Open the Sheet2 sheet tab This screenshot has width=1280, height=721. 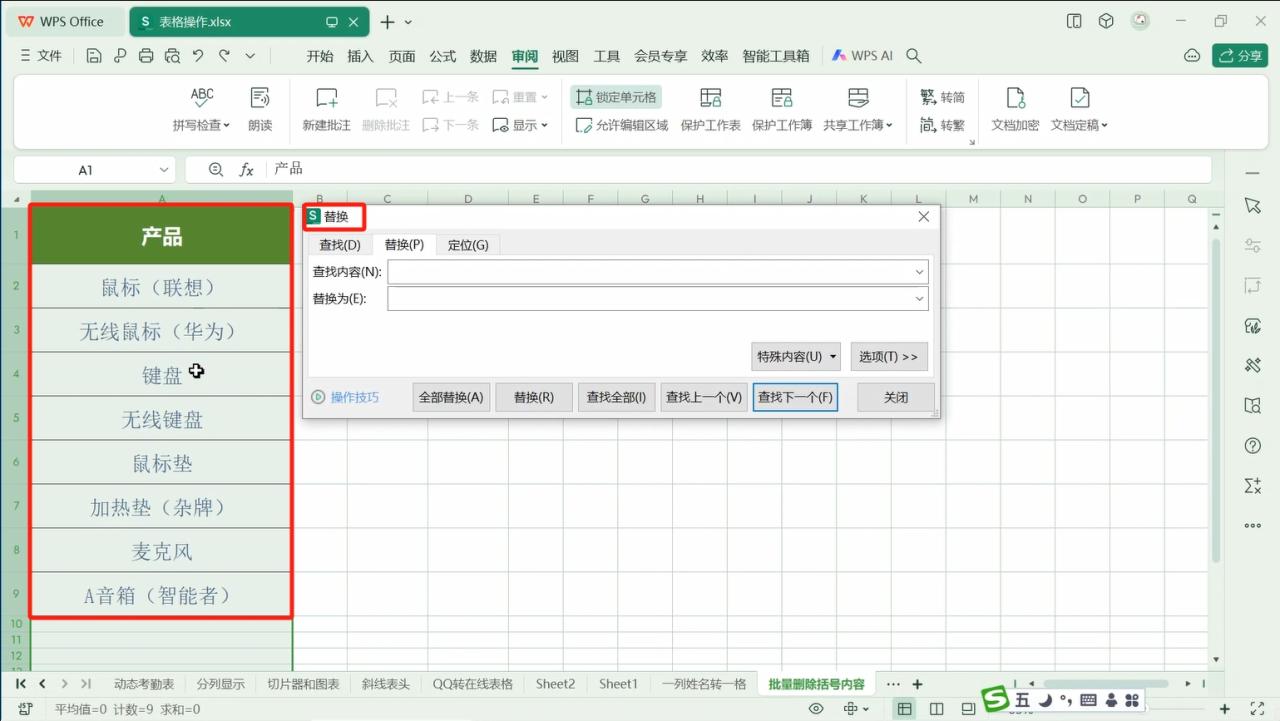click(555, 684)
